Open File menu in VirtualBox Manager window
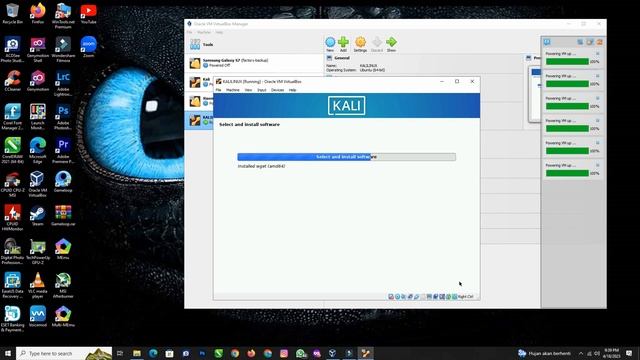 189,32
